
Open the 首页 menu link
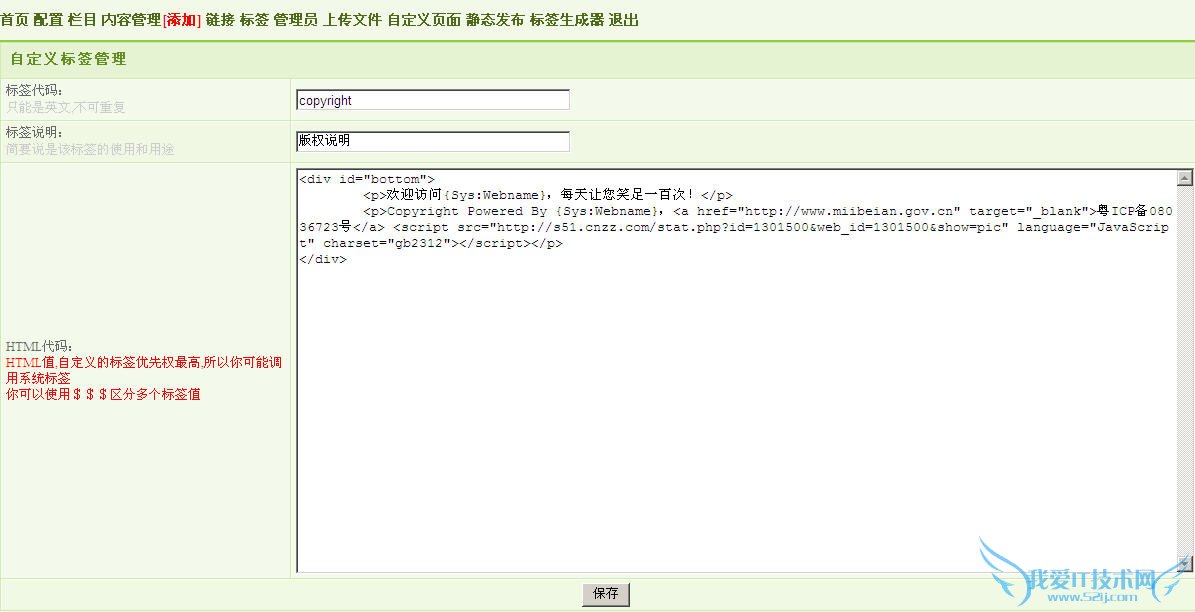coord(14,21)
